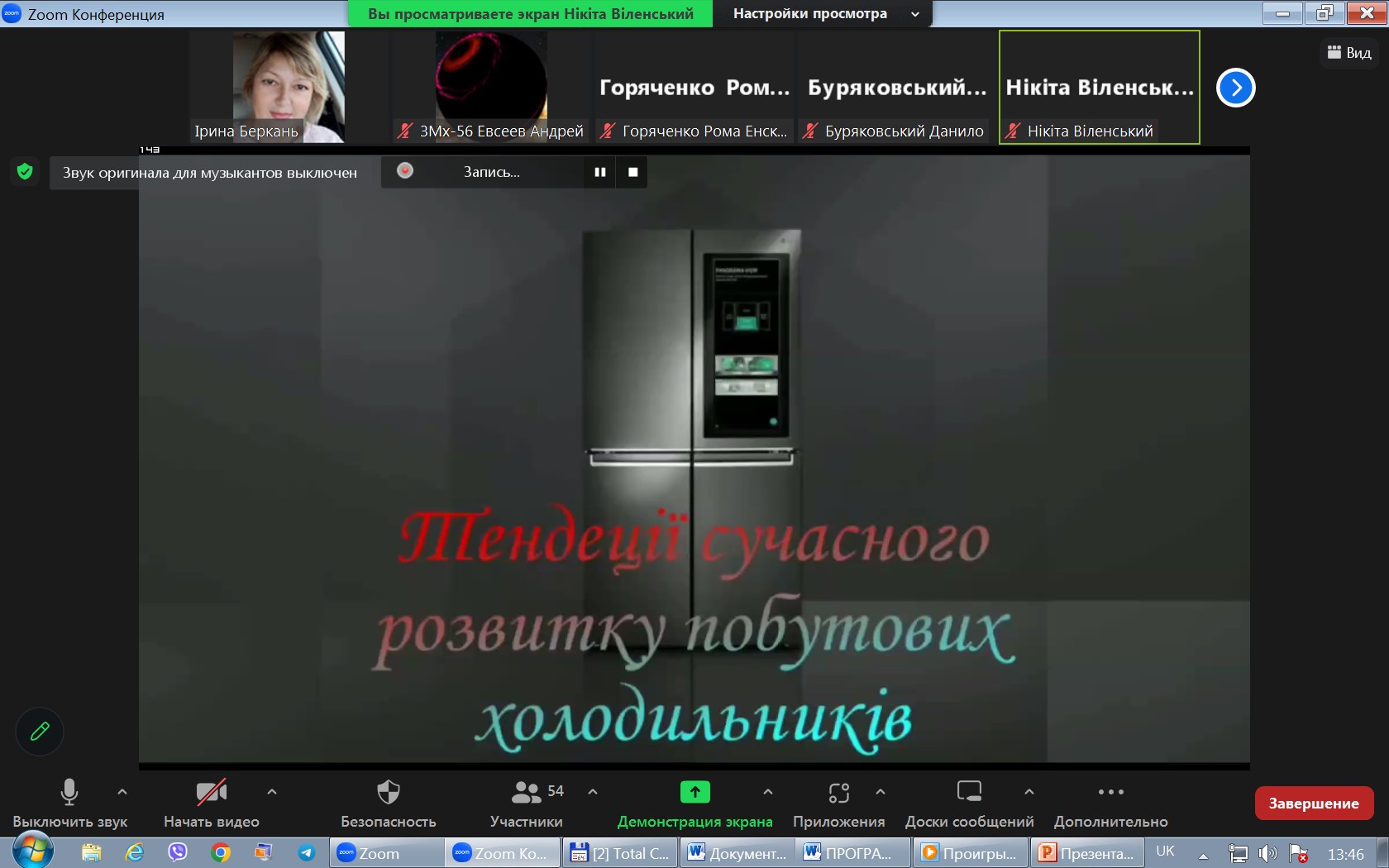Open Internet Explorer from the taskbar
This screenshot has width=1389, height=868.
pyautogui.click(x=135, y=852)
